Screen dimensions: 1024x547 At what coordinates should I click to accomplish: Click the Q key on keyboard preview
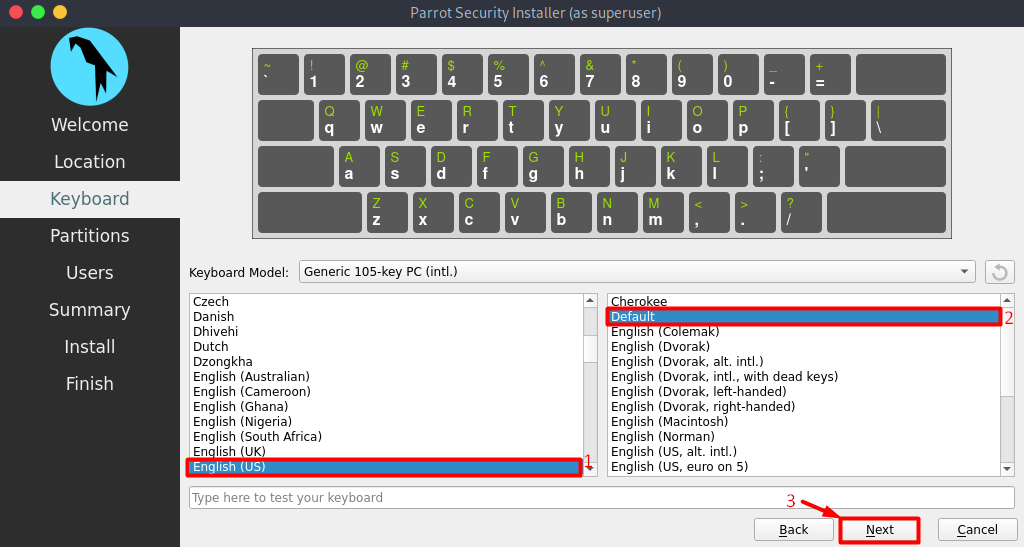pyautogui.click(x=339, y=120)
